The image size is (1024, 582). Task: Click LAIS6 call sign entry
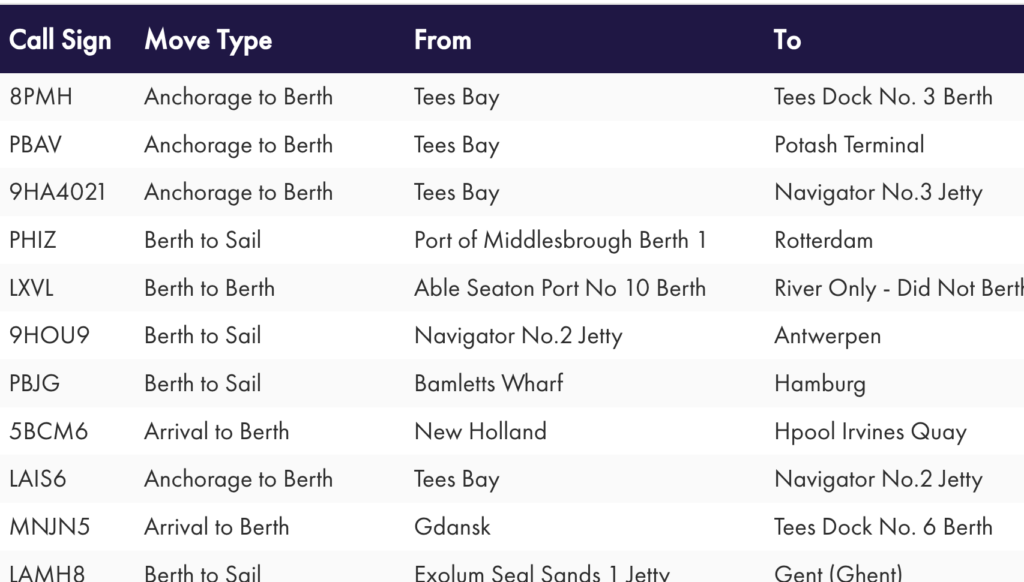[x=38, y=479]
